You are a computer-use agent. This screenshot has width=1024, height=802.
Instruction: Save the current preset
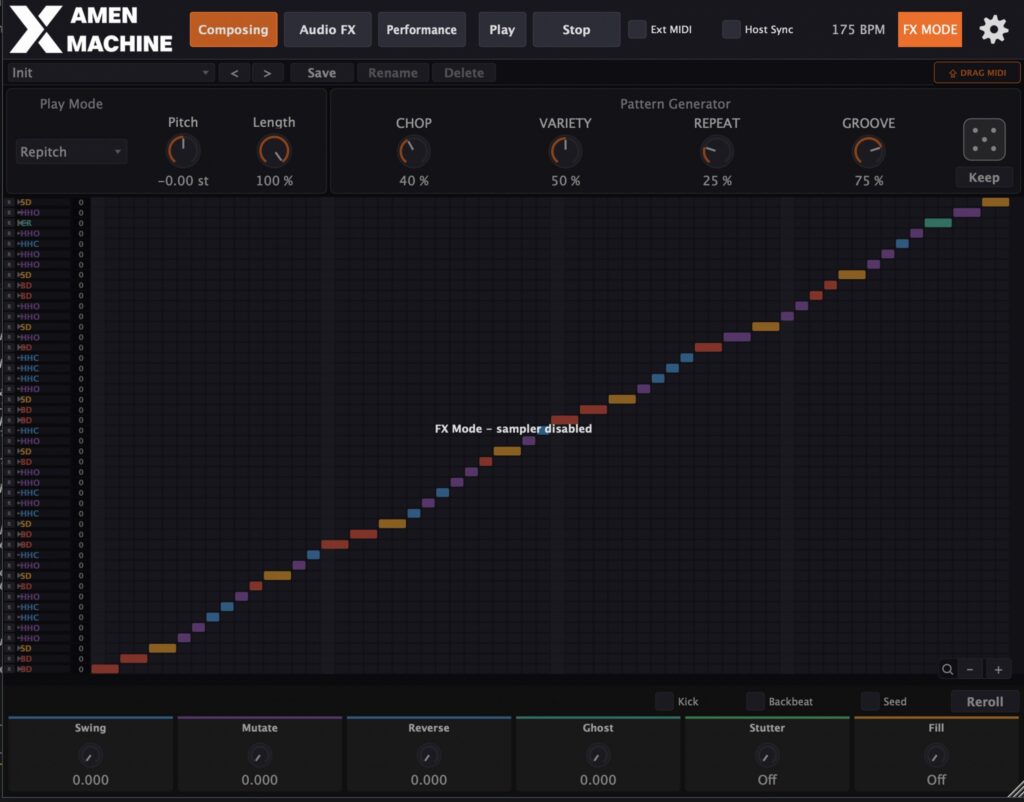pyautogui.click(x=321, y=73)
